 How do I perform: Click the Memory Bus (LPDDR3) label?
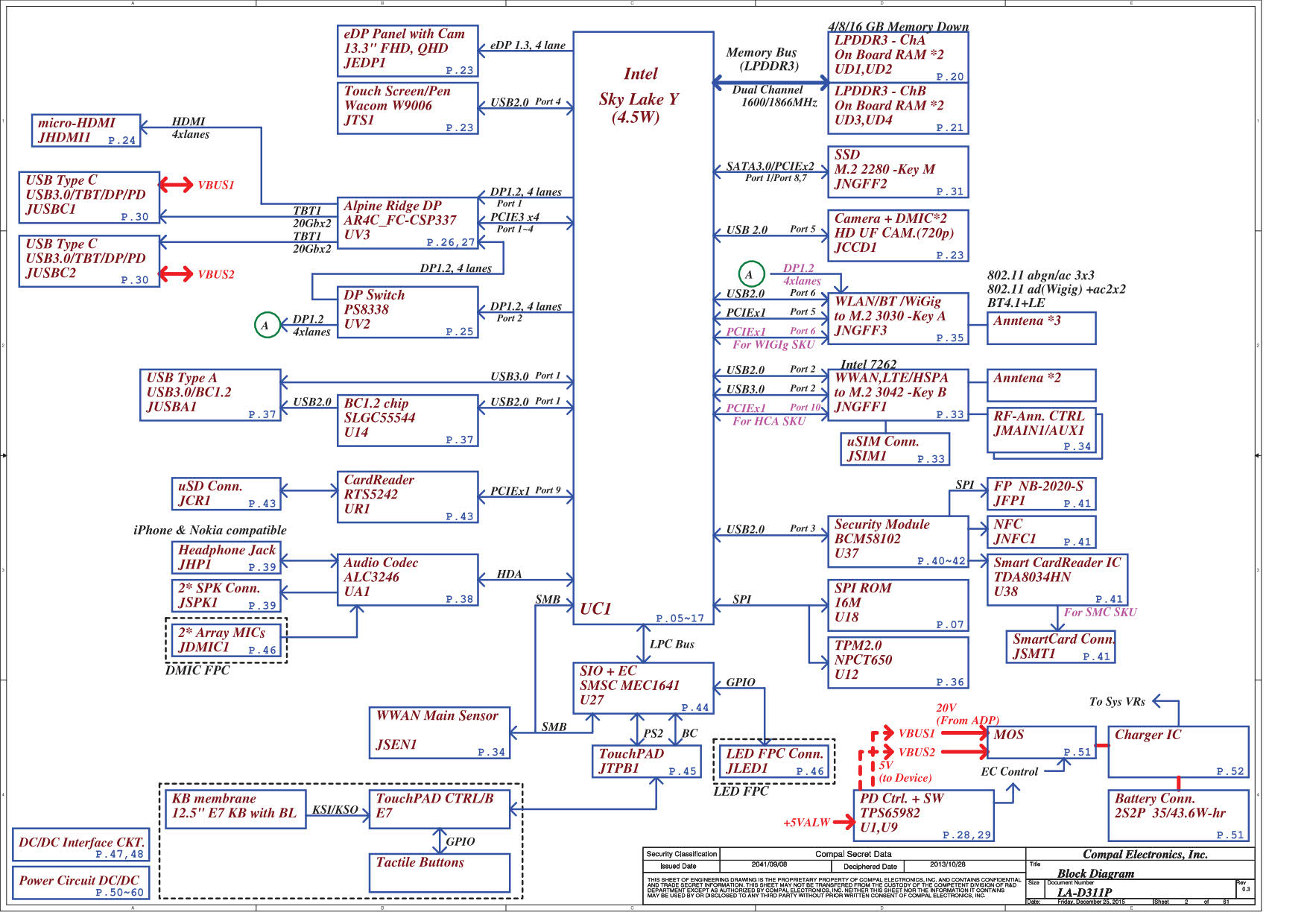click(762, 59)
